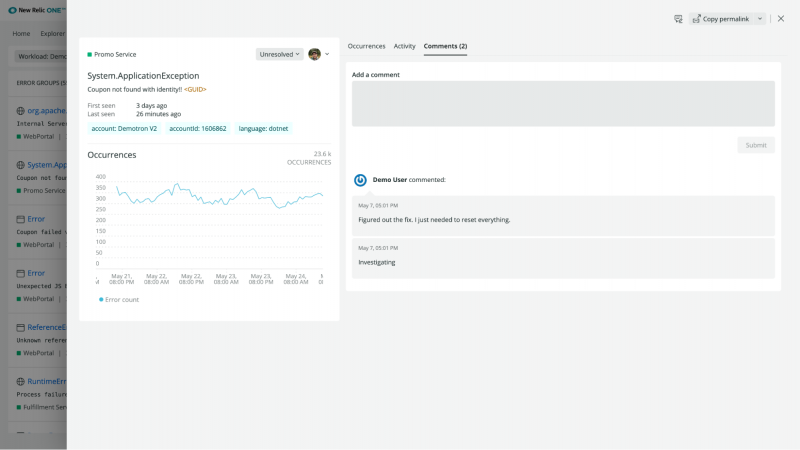Click the Error count legend blue dot

(101, 299)
